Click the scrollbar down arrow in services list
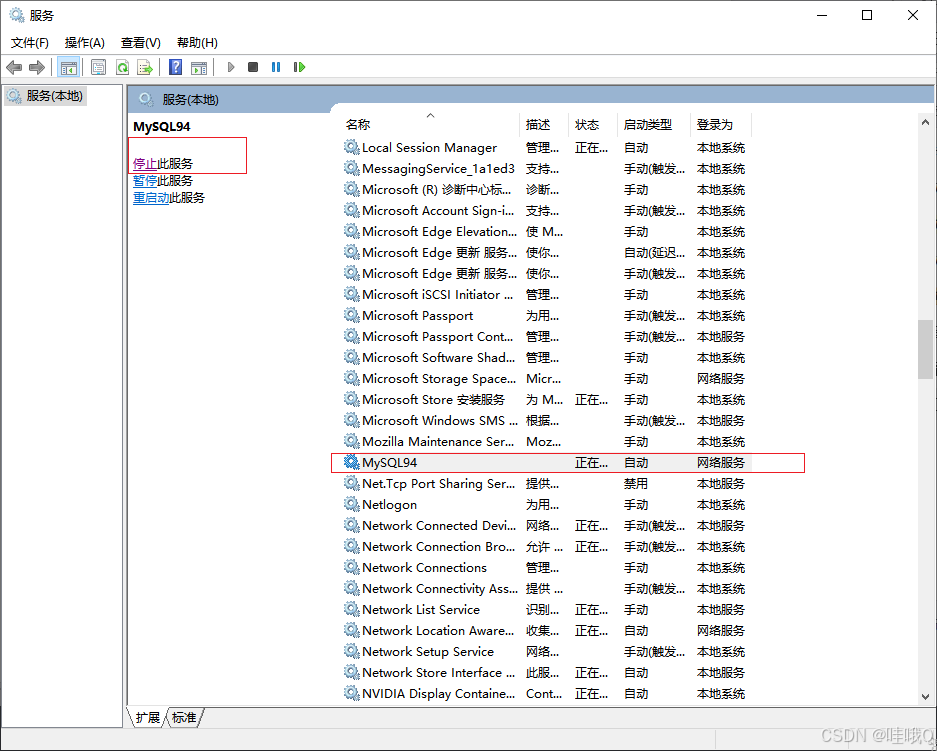Viewport: 937px width, 751px height. coord(926,697)
